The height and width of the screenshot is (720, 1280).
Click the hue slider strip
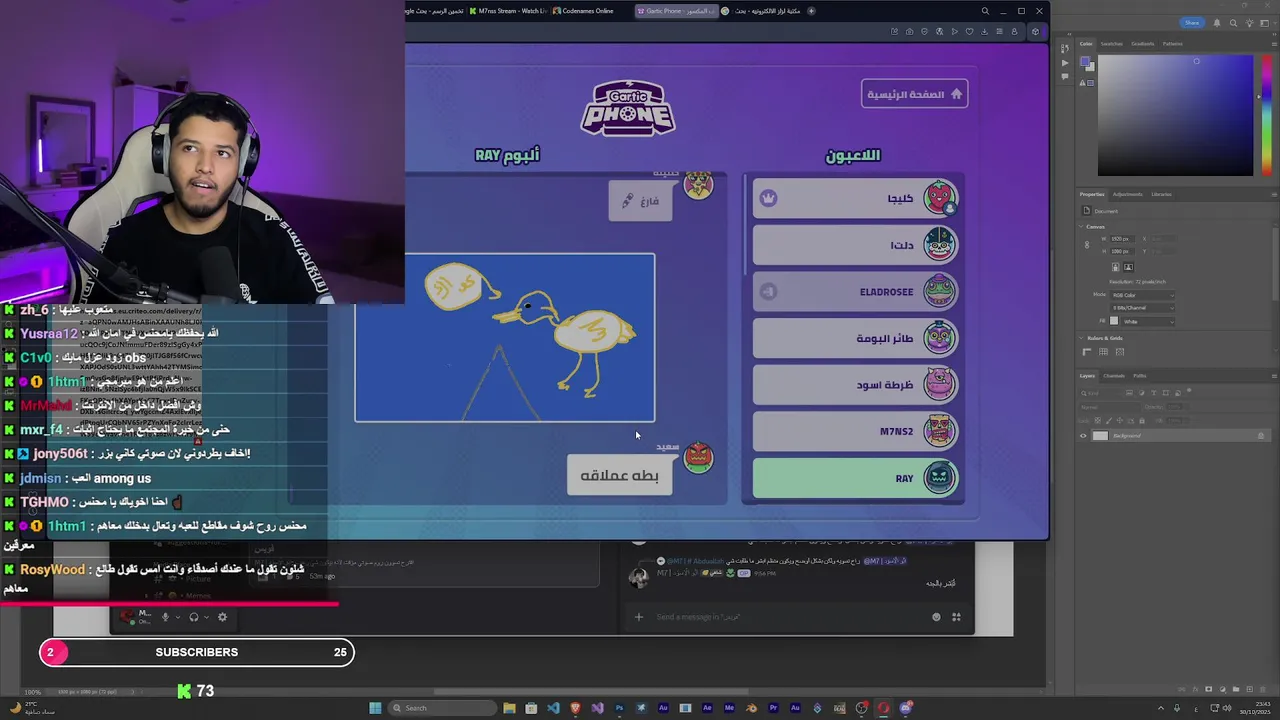click(1267, 115)
